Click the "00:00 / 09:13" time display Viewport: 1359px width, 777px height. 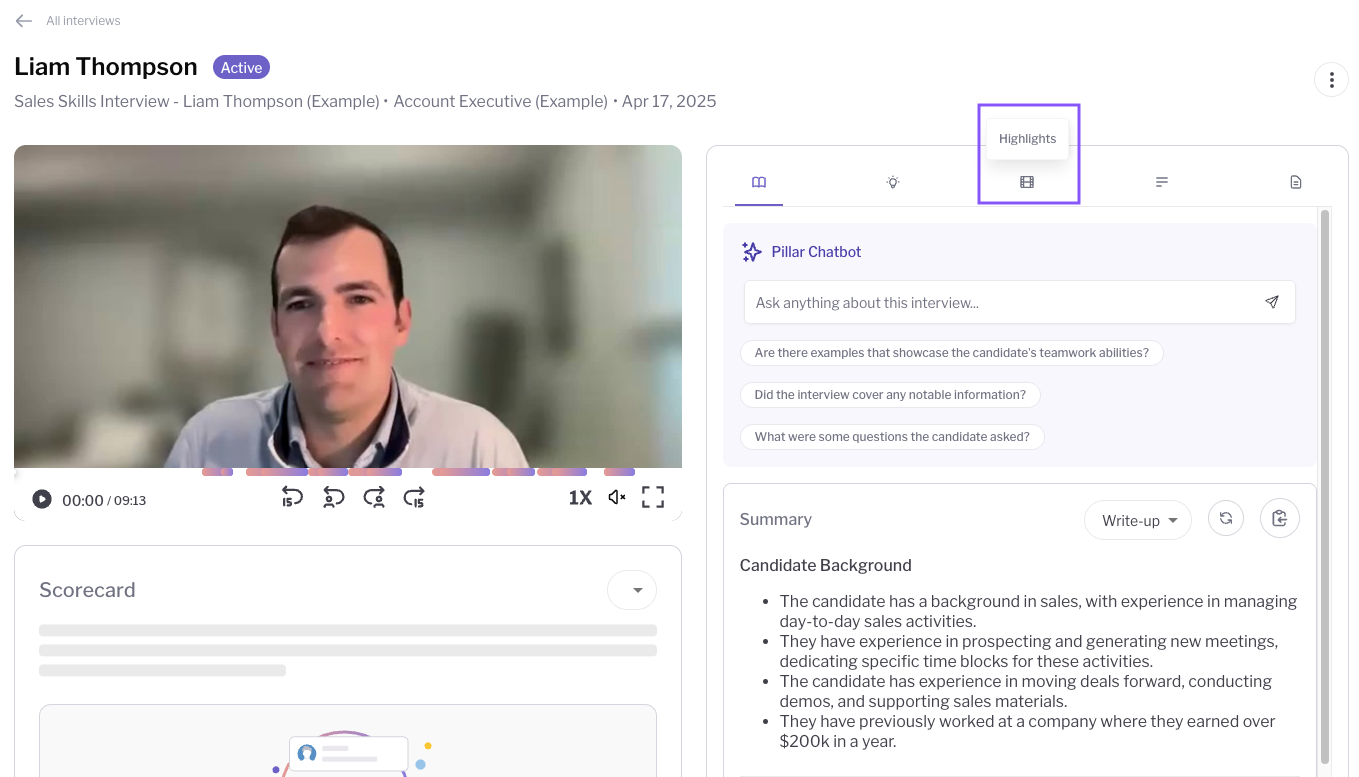click(x=104, y=500)
